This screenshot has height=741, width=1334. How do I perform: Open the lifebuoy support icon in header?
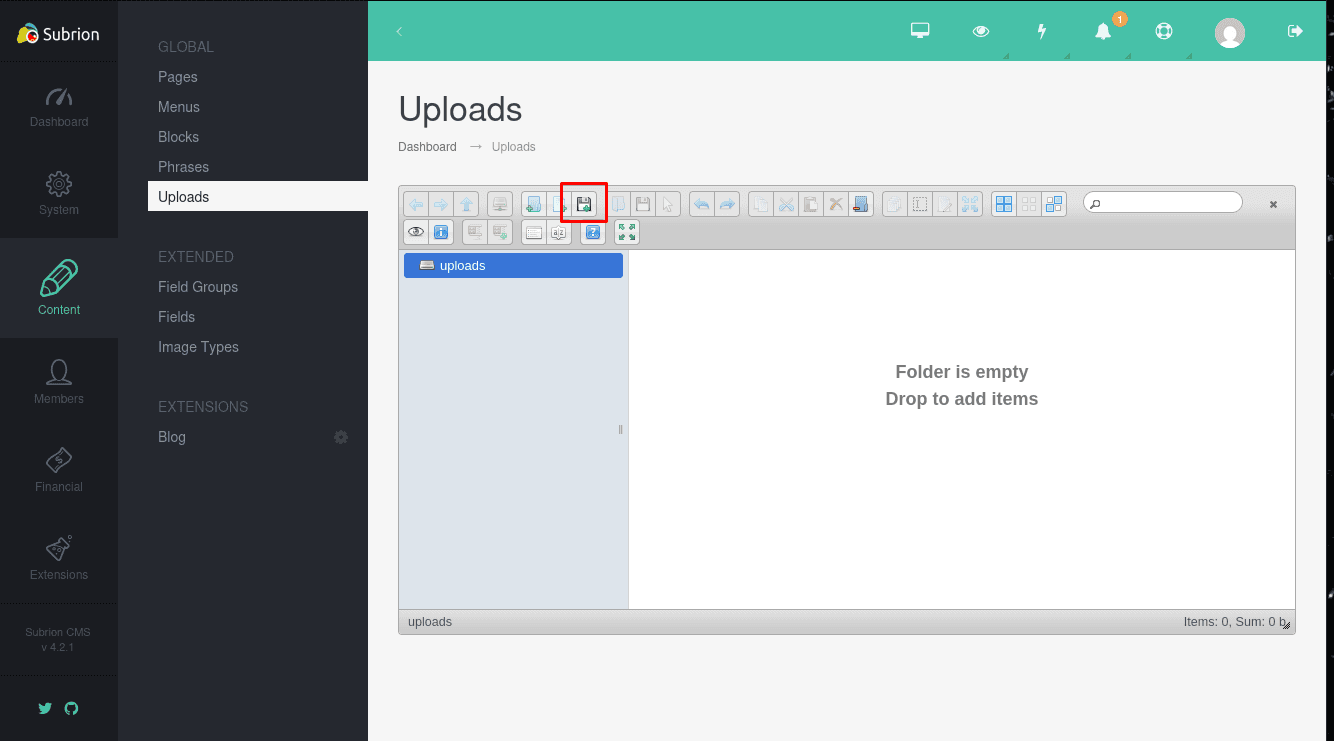1163,31
